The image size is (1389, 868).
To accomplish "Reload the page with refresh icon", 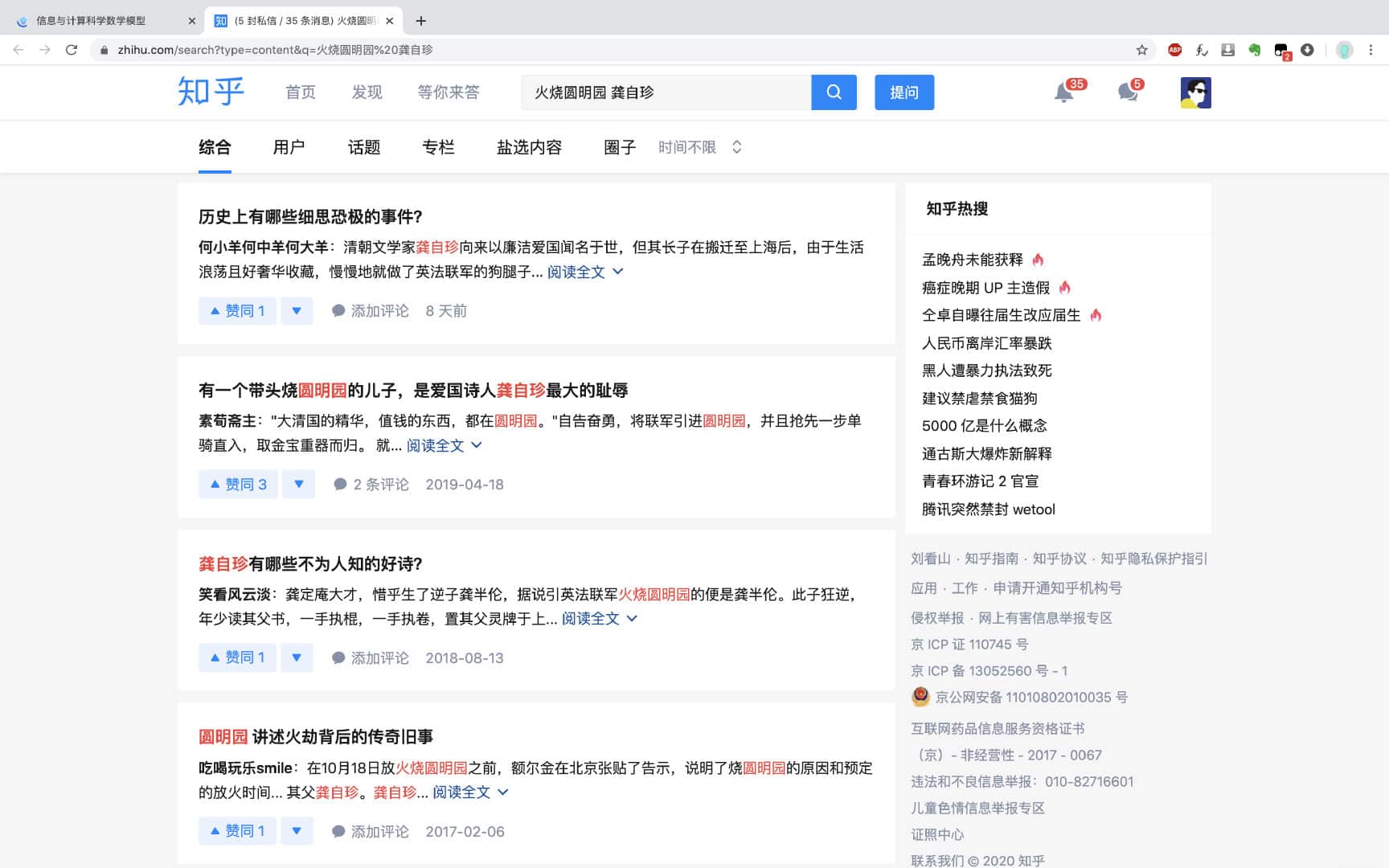I will (72, 50).
